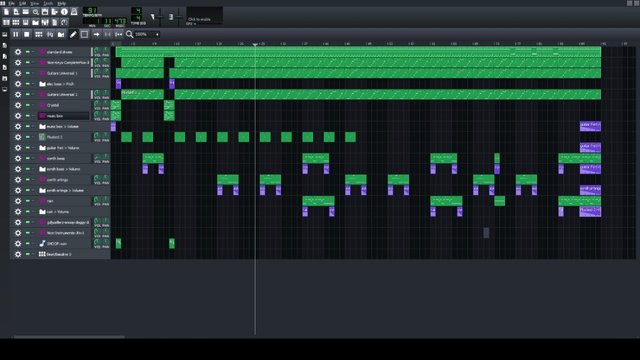Open settings gear for Crystal track
Screen dimensions: 640x360
pyautogui.click(x=18, y=105)
